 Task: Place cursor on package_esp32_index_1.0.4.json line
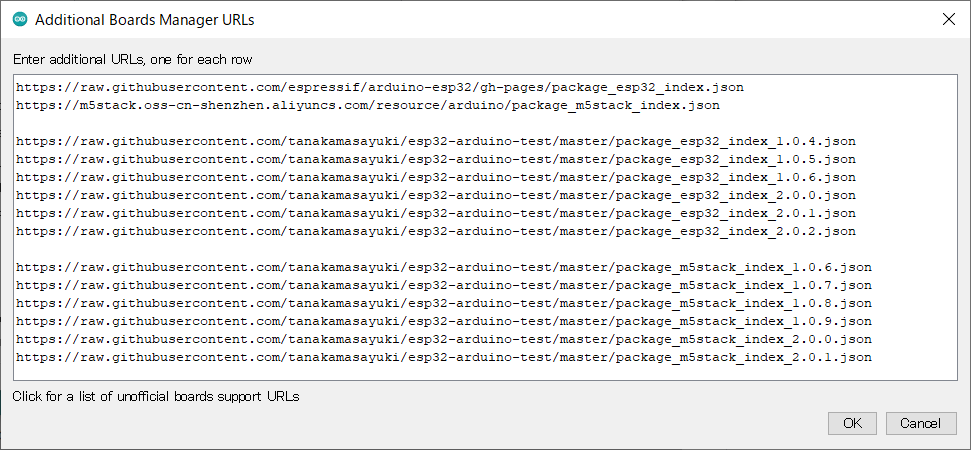coord(436,142)
